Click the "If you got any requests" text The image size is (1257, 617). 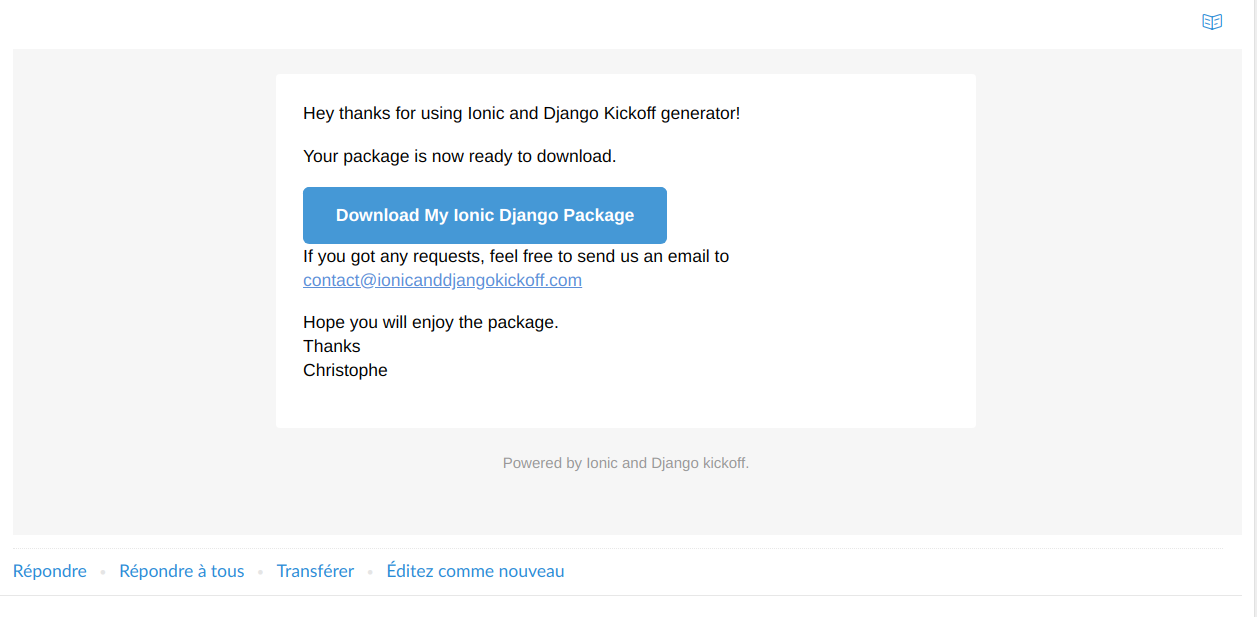(516, 256)
